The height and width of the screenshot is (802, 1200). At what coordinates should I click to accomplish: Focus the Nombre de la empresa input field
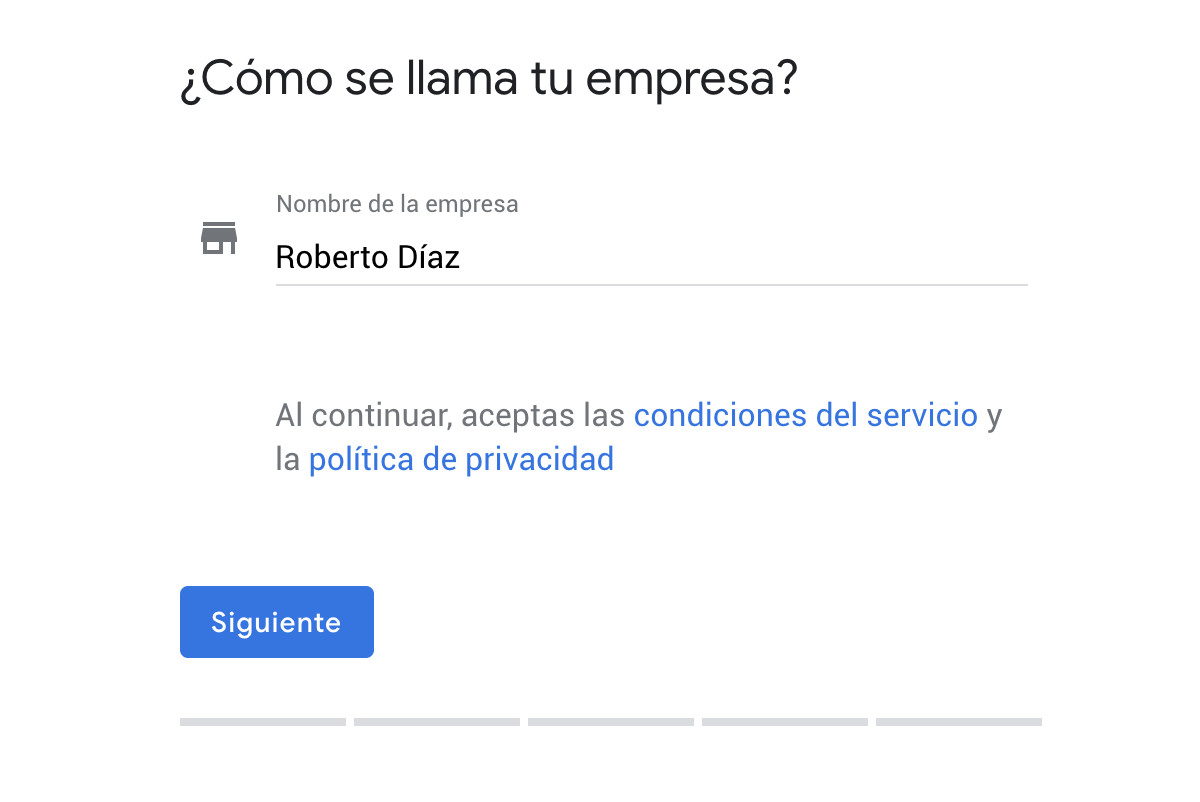(x=651, y=258)
